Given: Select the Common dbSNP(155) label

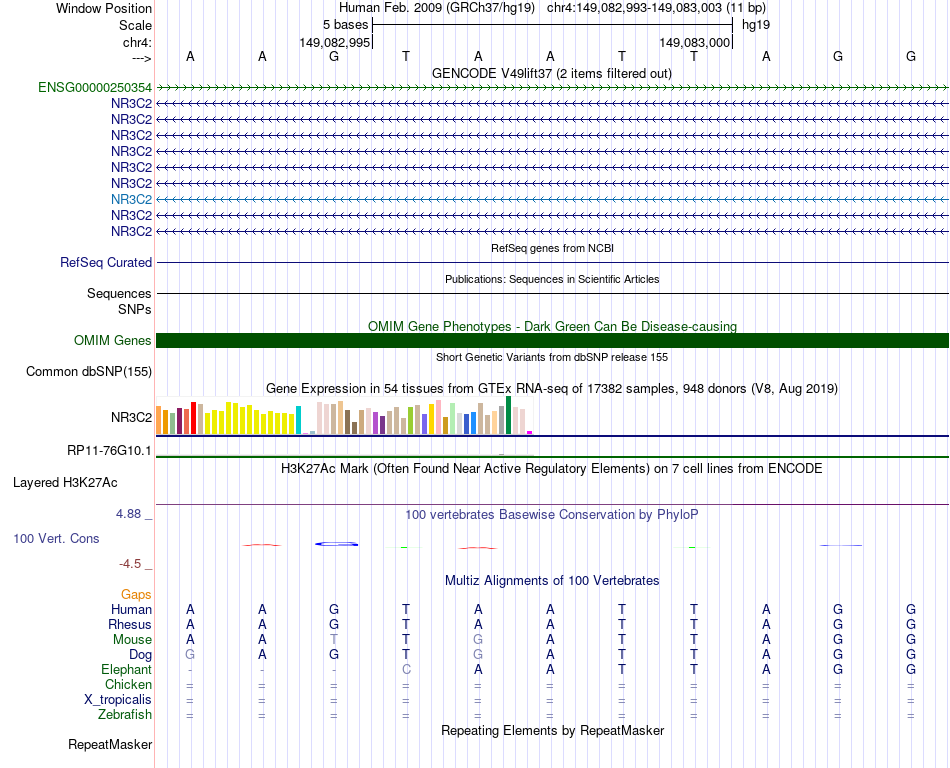Looking at the screenshot, I should (x=89, y=371).
